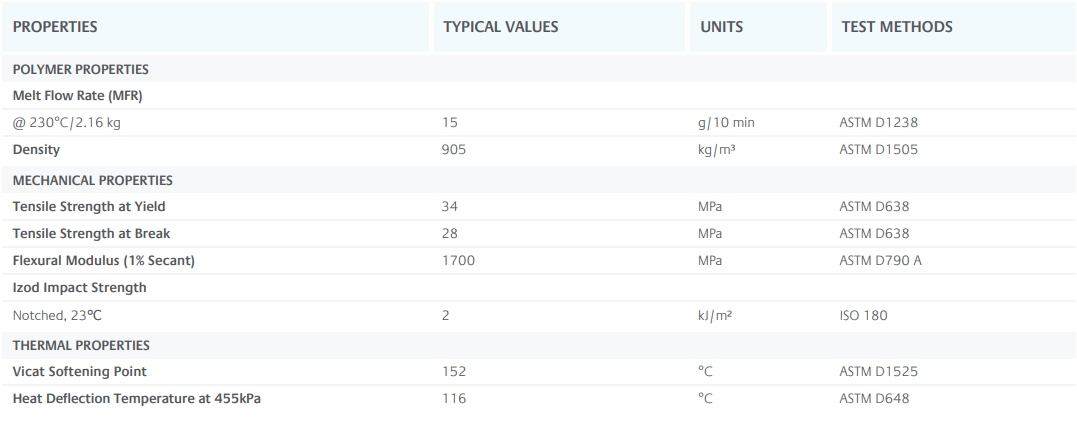Click the TEST METHODS column header
This screenshot has width=1077, height=424.
click(896, 27)
